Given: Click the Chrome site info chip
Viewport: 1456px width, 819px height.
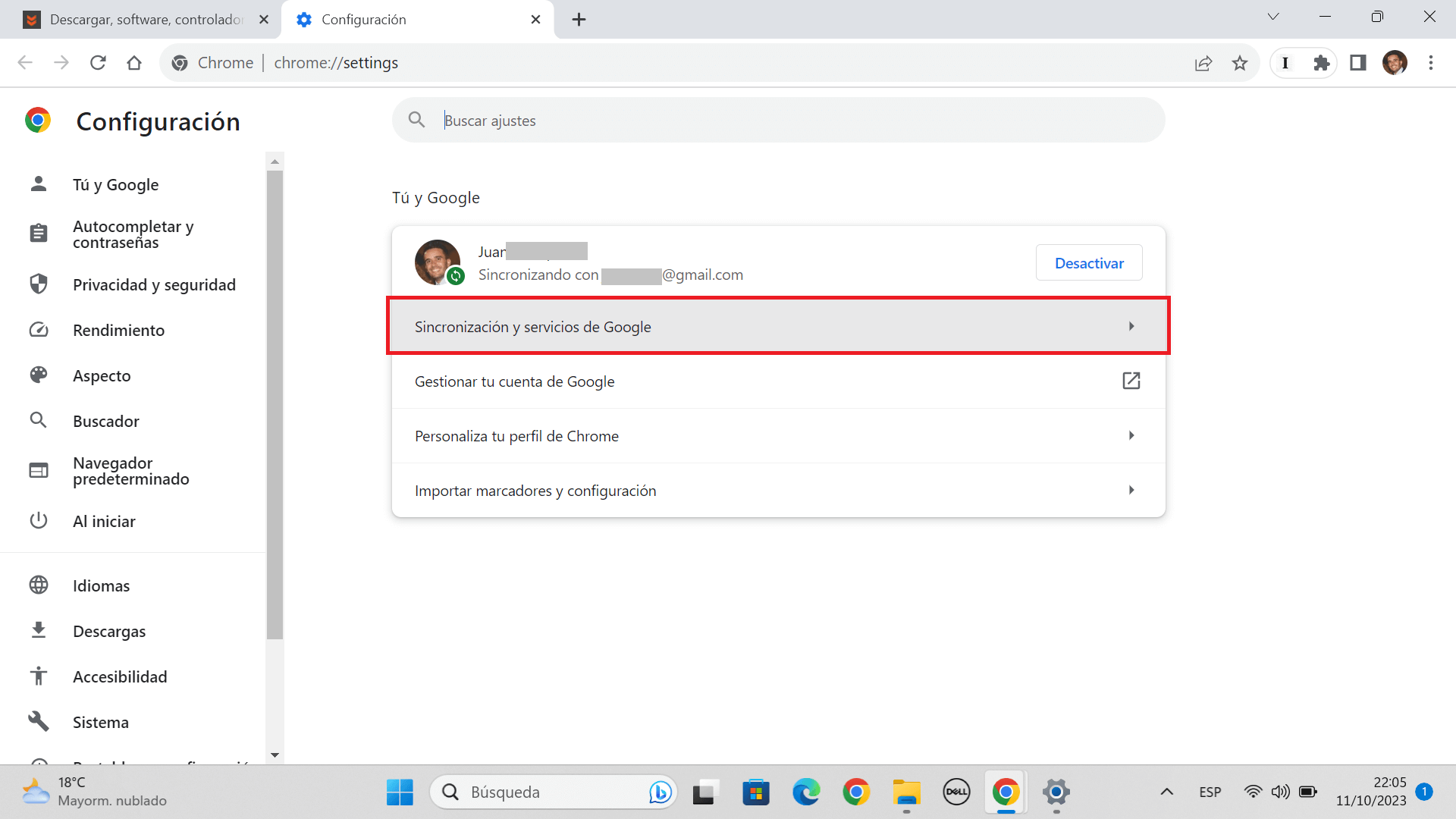Looking at the screenshot, I should (x=213, y=63).
